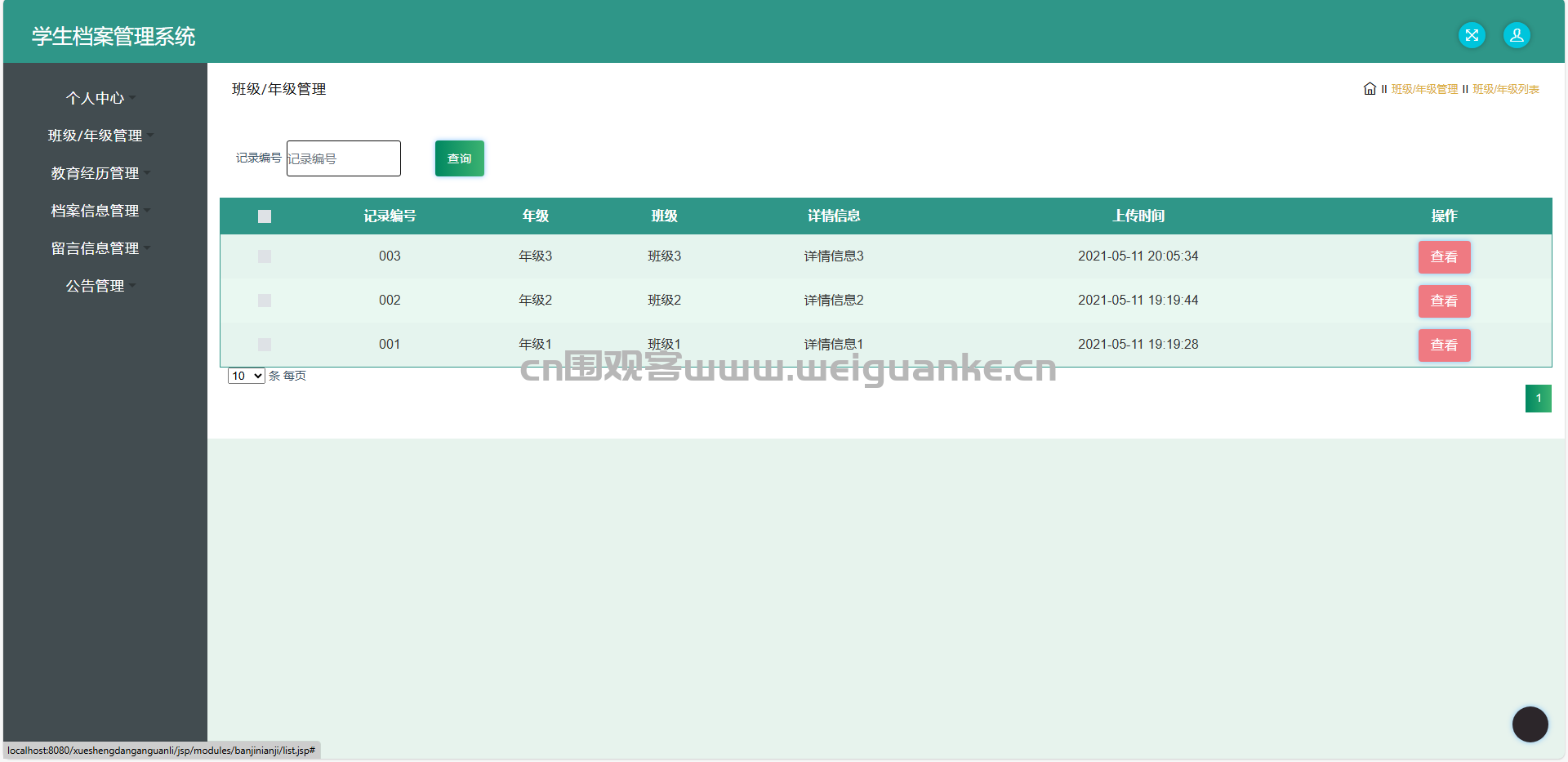Click the 班级/年级管理 page heading

coord(279,89)
